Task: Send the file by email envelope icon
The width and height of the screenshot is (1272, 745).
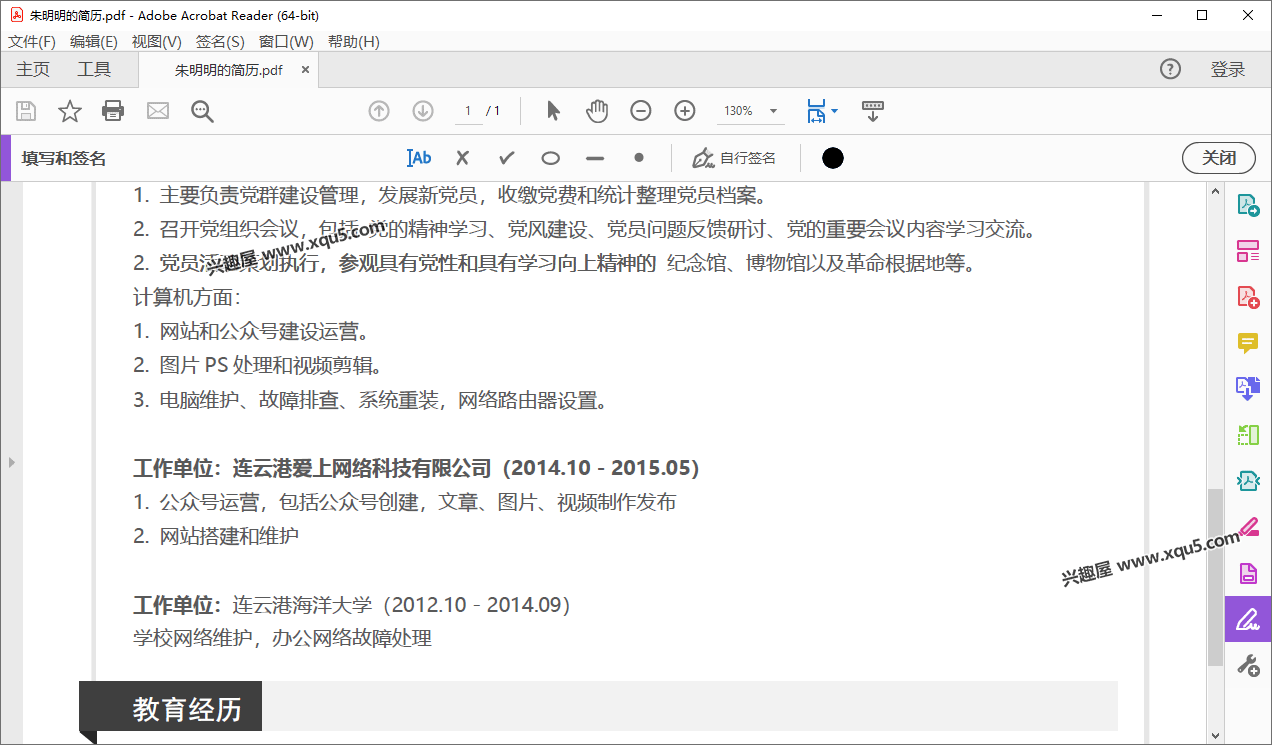Action: click(x=158, y=111)
